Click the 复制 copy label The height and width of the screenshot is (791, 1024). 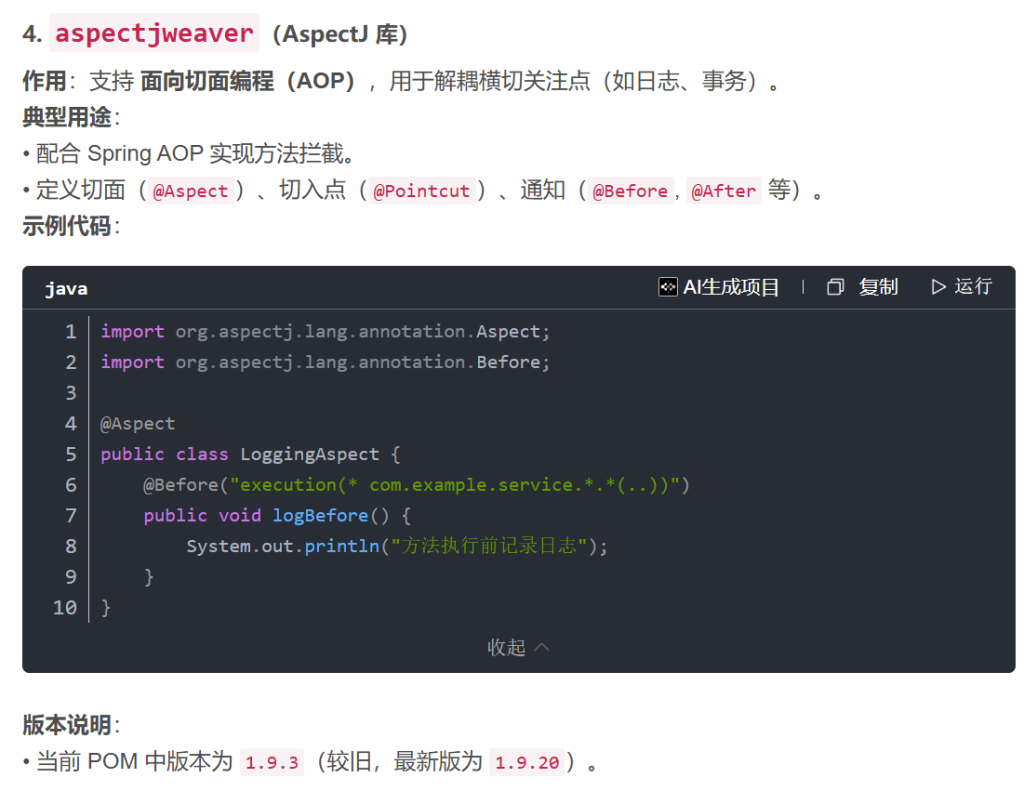(x=878, y=287)
